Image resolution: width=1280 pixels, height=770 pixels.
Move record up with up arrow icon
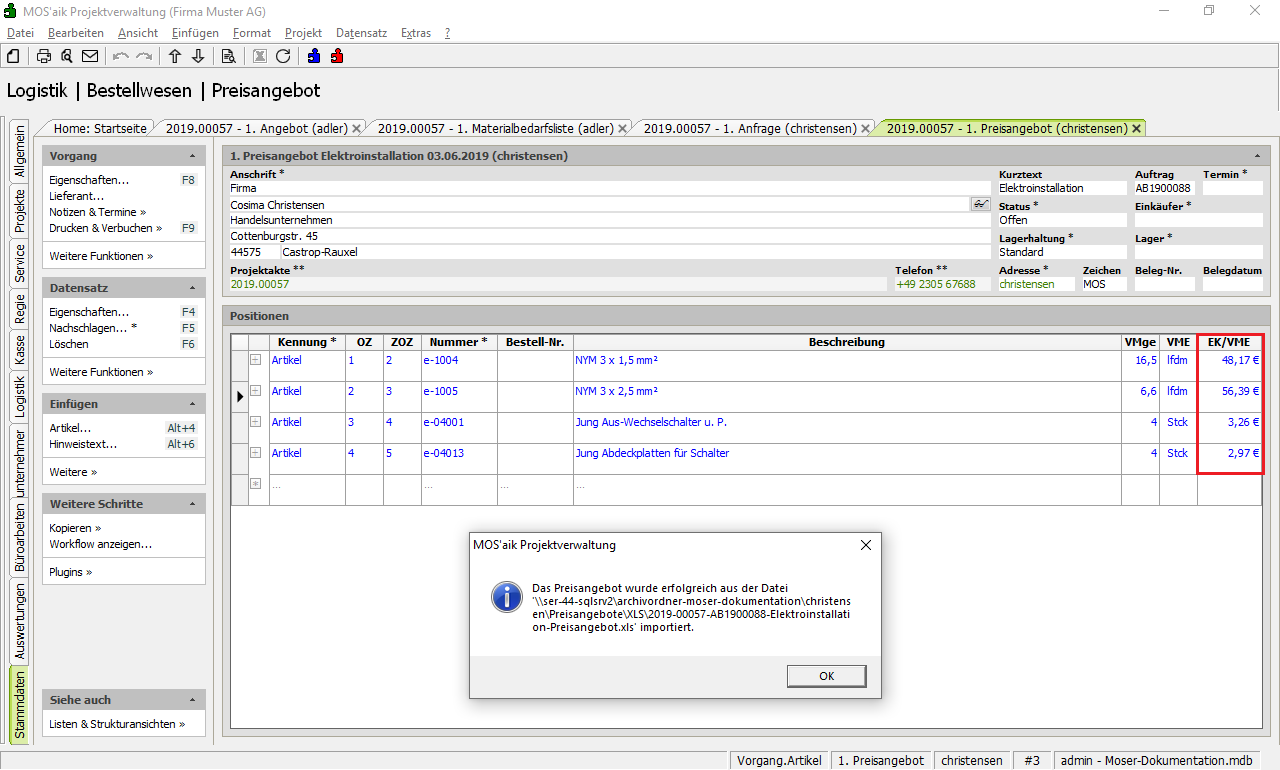[x=175, y=56]
